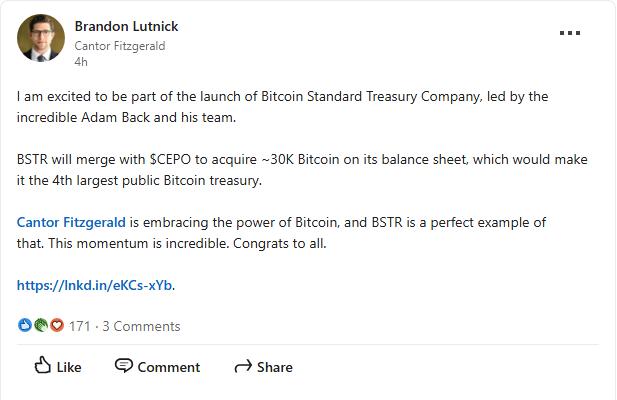Open the three-dot post options menu
617x400 pixels.
(x=569, y=33)
